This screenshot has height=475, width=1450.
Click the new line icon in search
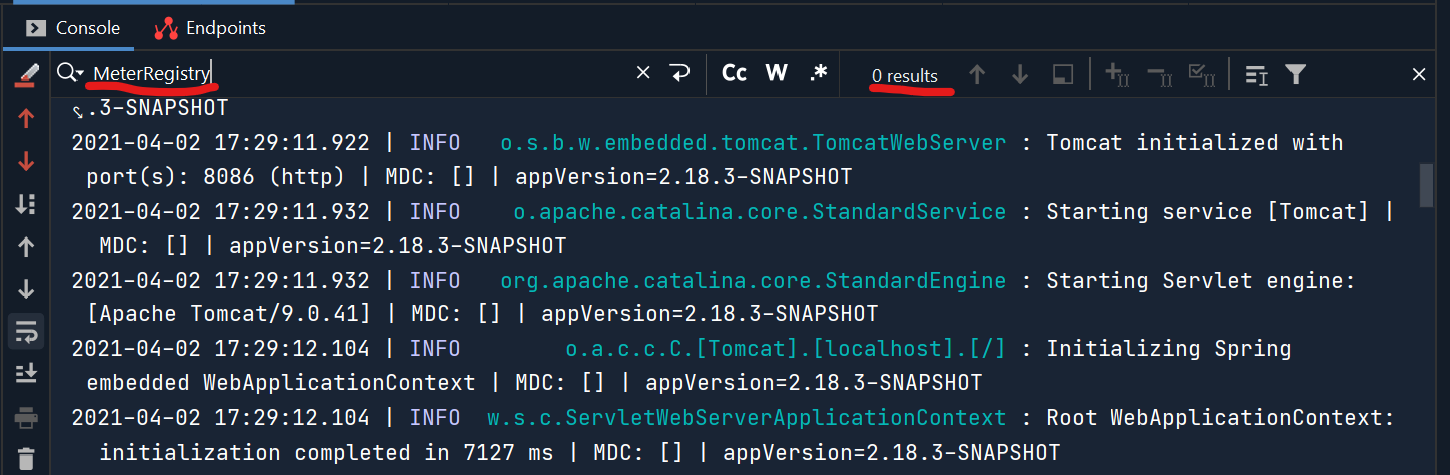point(680,73)
